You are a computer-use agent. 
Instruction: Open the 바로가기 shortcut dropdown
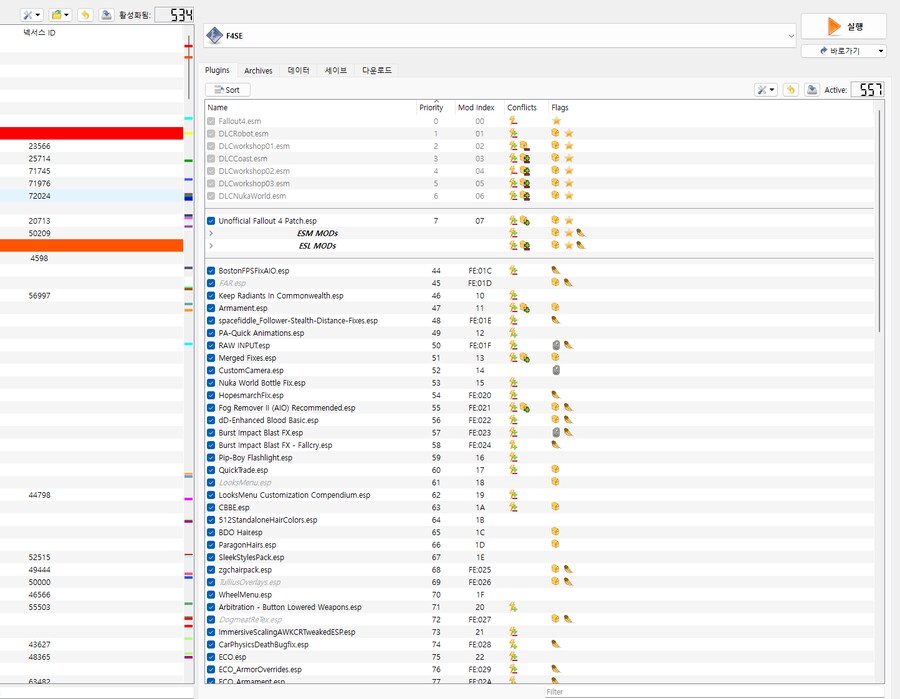coord(843,51)
